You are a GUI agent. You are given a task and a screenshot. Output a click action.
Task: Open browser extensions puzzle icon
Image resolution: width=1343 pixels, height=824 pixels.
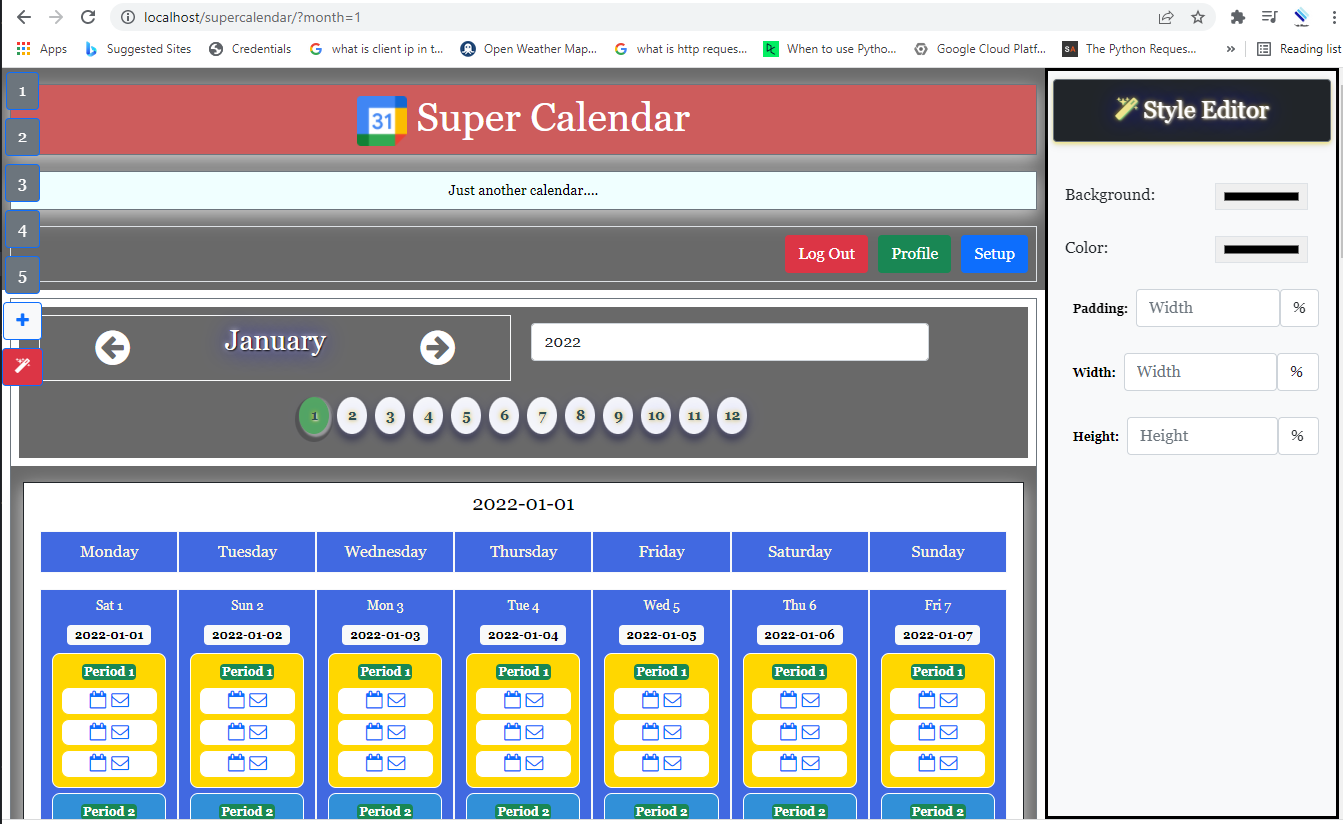click(x=1238, y=17)
